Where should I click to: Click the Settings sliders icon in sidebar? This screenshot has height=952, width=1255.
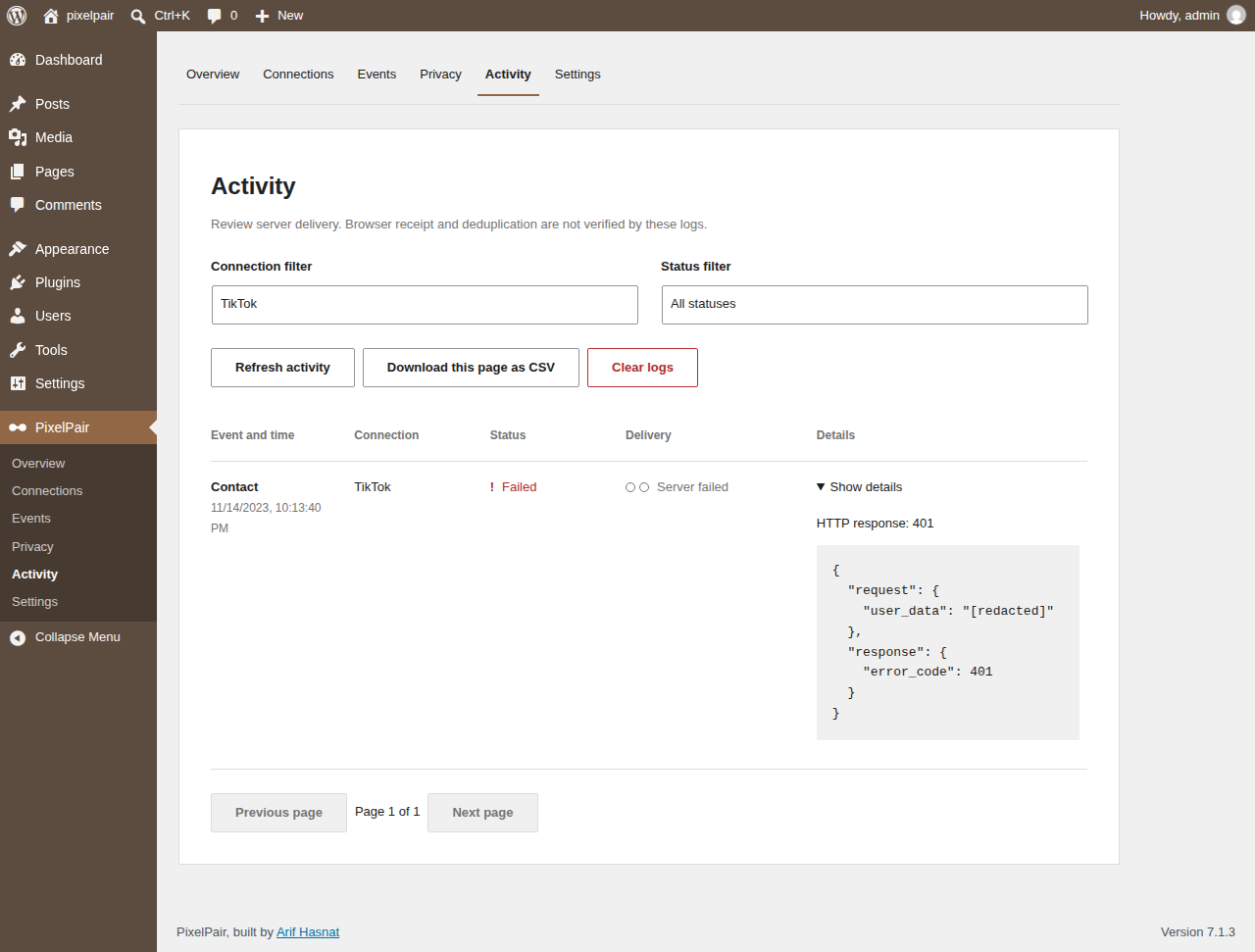[18, 383]
